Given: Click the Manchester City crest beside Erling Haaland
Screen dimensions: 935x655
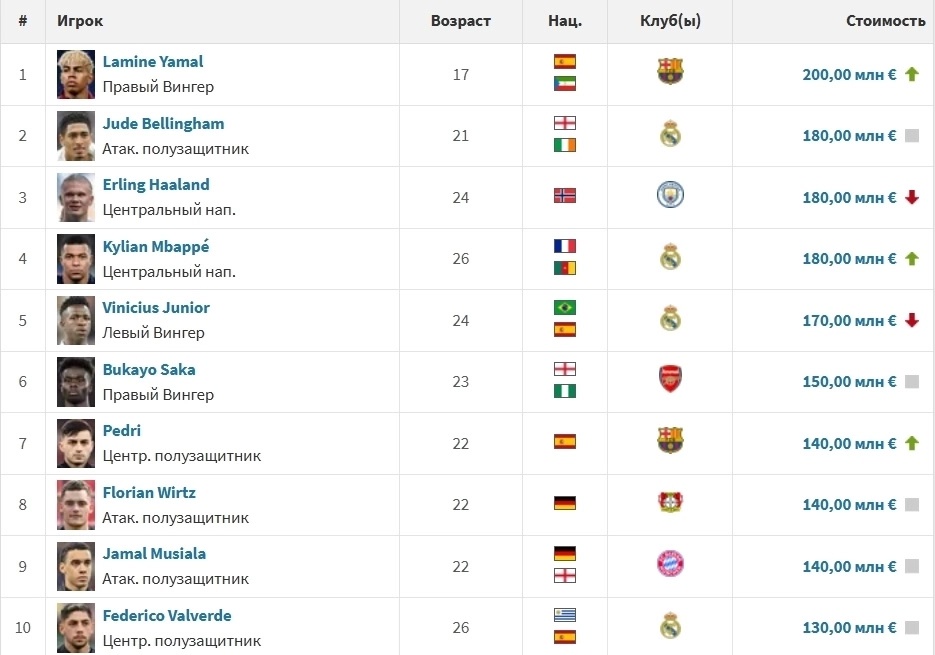Looking at the screenshot, I should click(670, 195).
